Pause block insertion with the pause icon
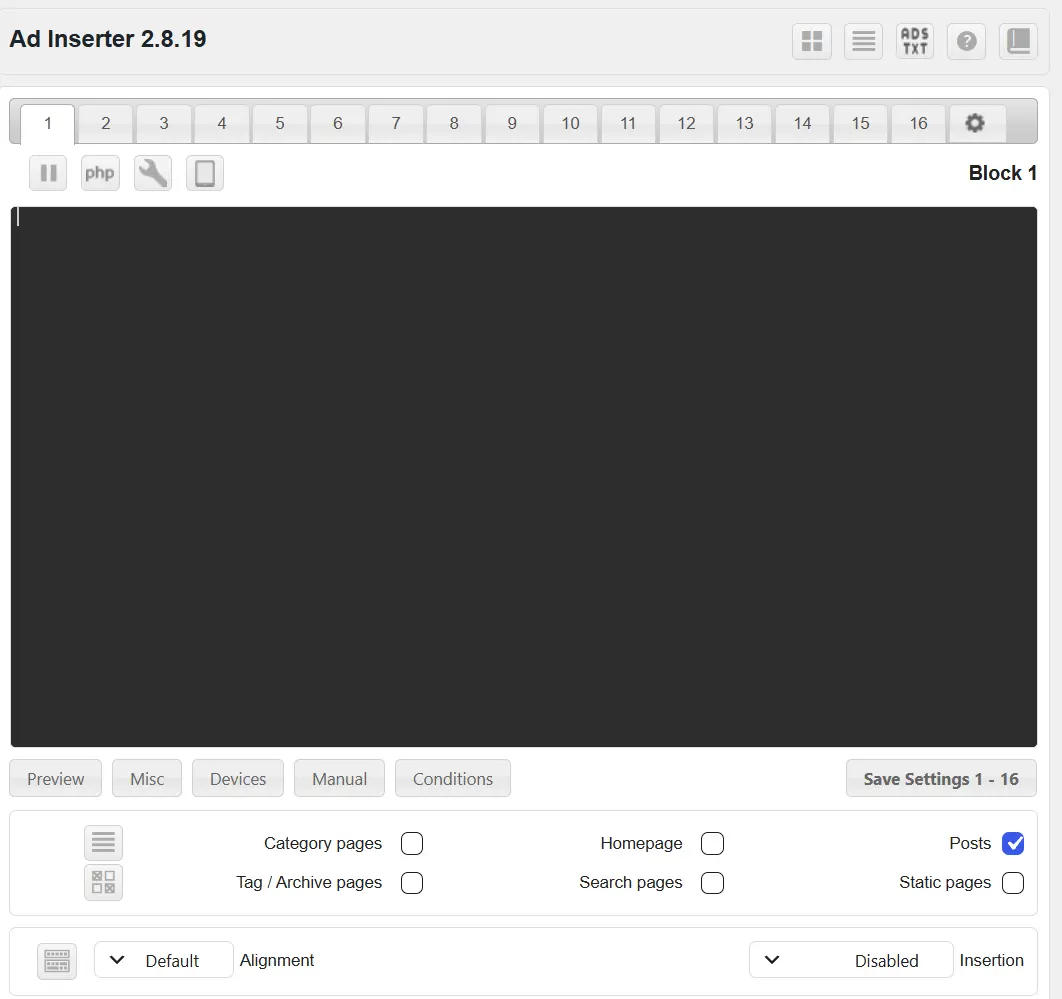 pos(48,173)
